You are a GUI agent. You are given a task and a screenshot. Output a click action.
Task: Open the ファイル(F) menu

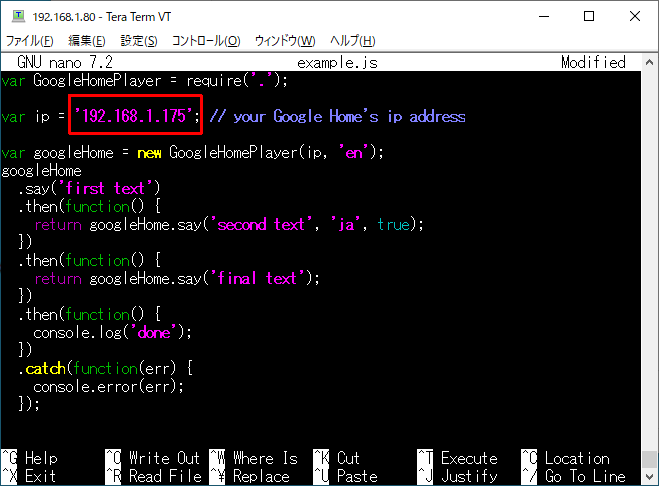[x=29, y=41]
